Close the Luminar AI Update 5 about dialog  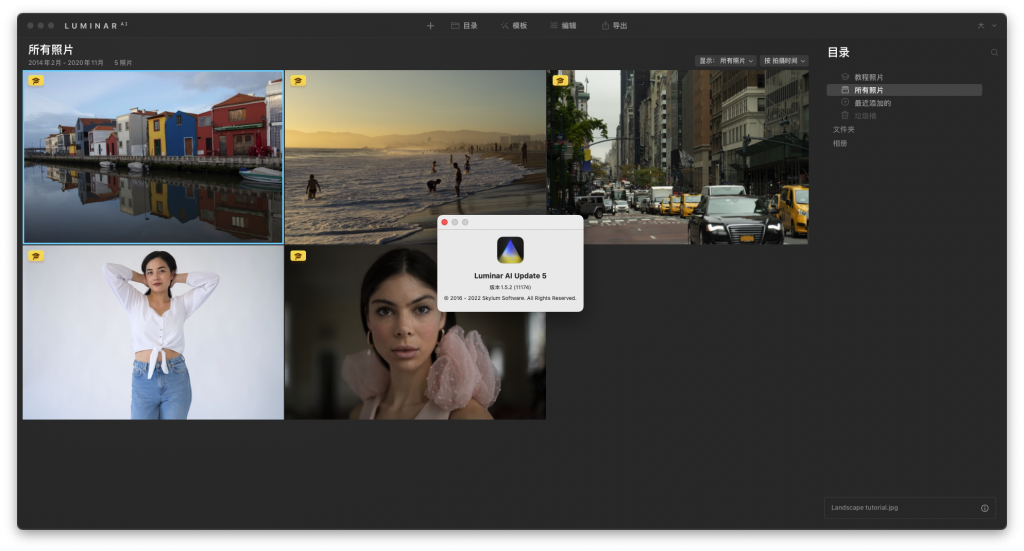445,223
